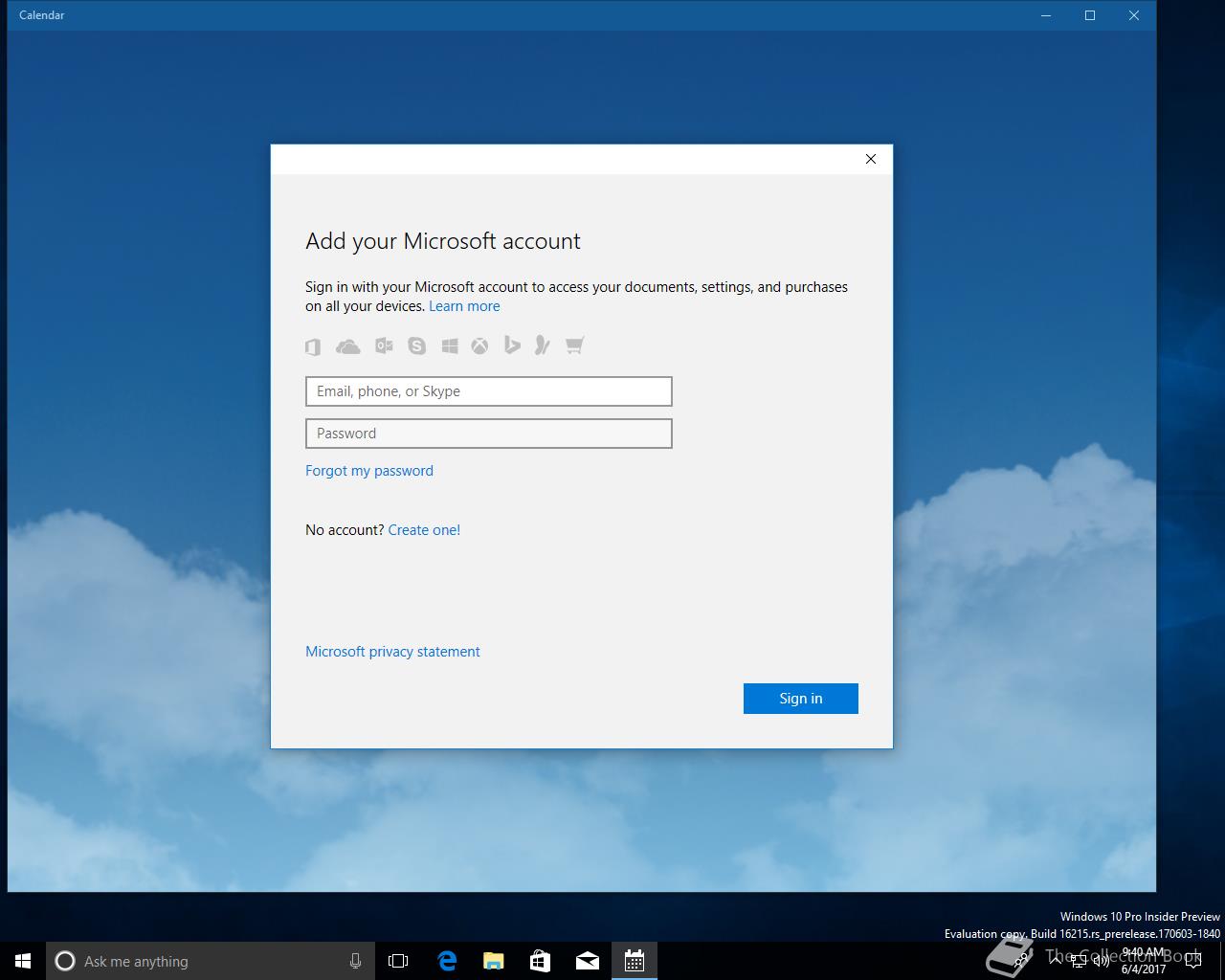The width and height of the screenshot is (1225, 980).
Task: Open the Windows Start menu
Action: 23,961
